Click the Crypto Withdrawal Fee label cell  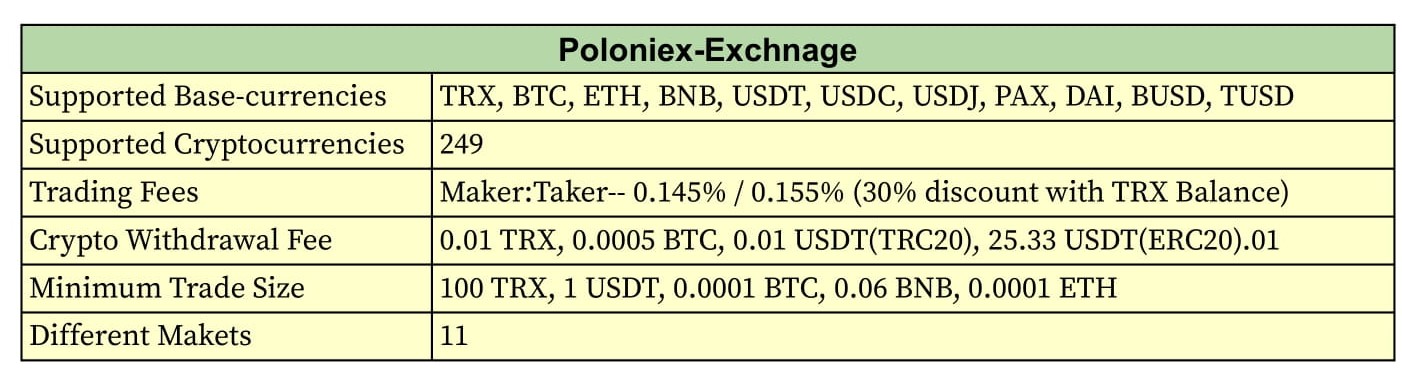pos(227,241)
